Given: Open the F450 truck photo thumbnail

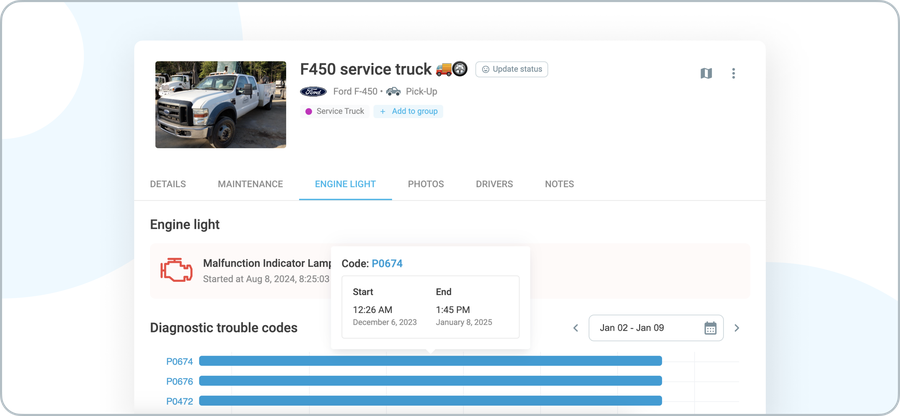Looking at the screenshot, I should [220, 104].
